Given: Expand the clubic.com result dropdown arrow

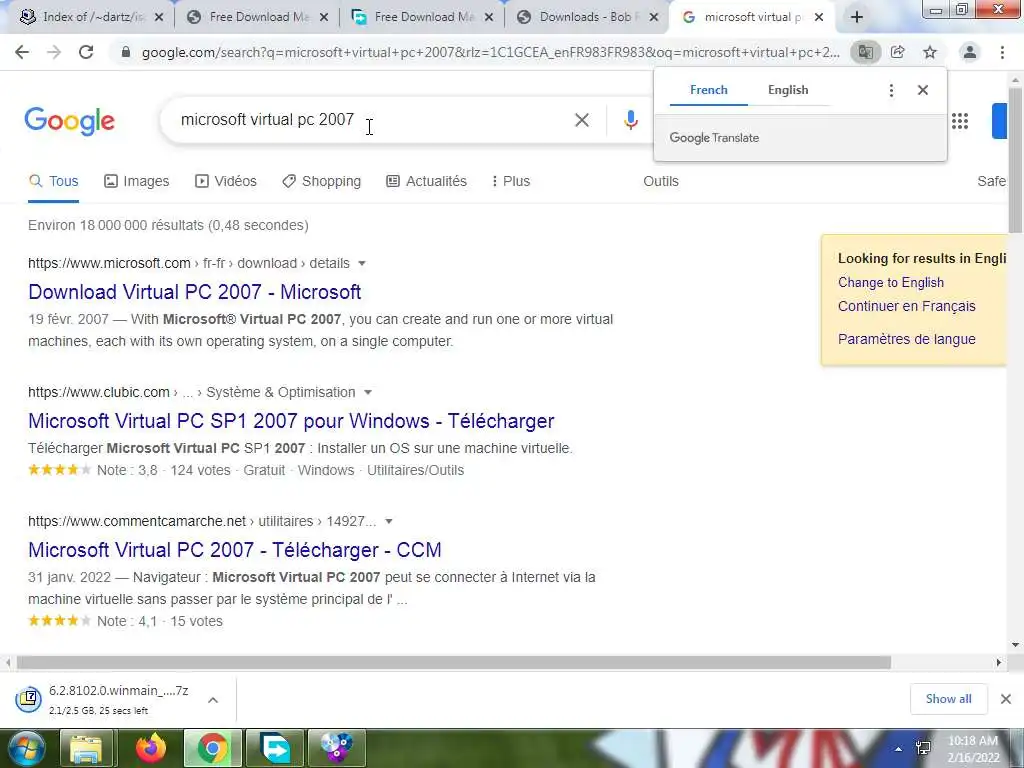Looking at the screenshot, I should 368,392.
